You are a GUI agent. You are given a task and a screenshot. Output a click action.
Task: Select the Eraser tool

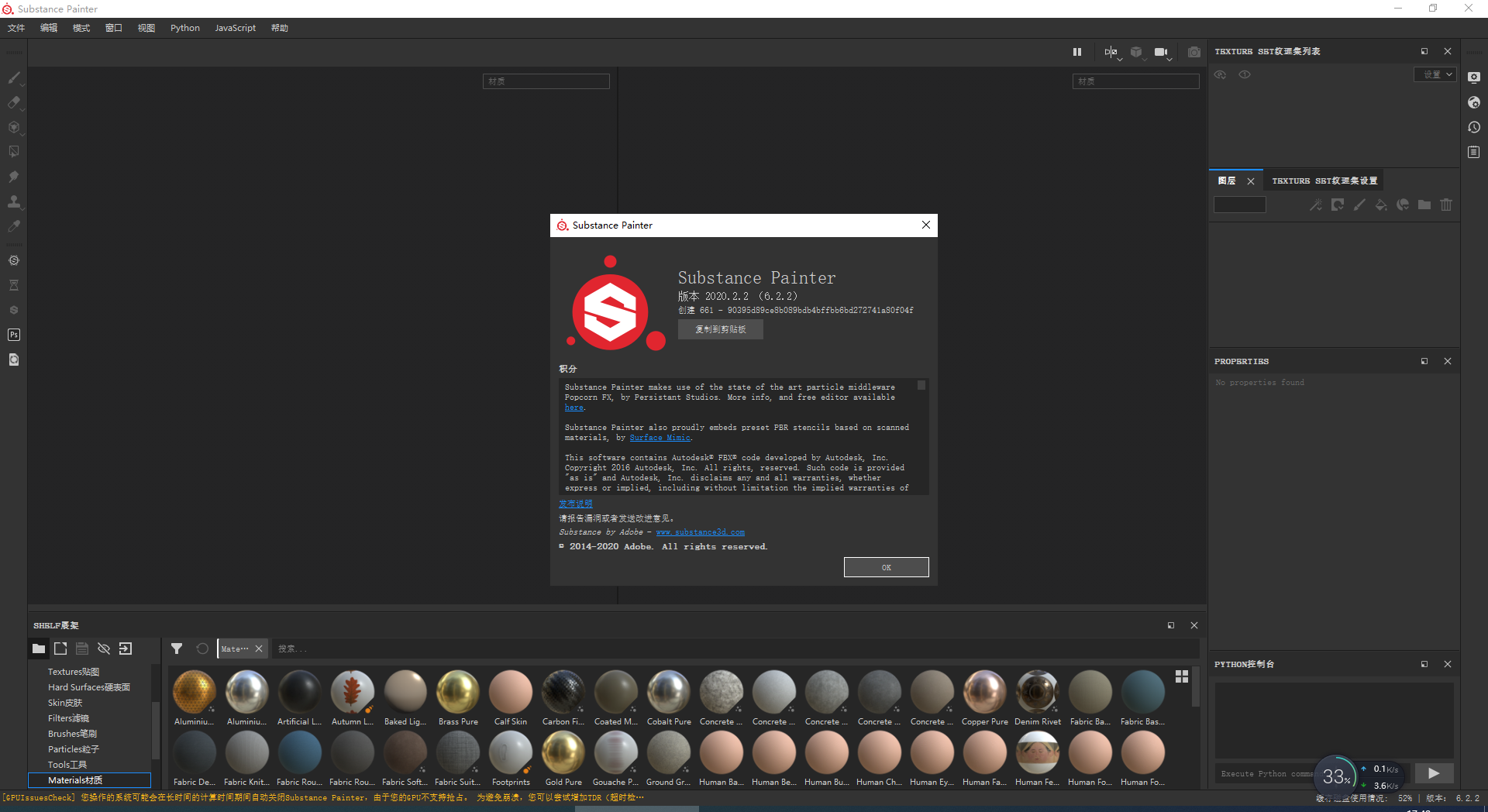tap(13, 102)
